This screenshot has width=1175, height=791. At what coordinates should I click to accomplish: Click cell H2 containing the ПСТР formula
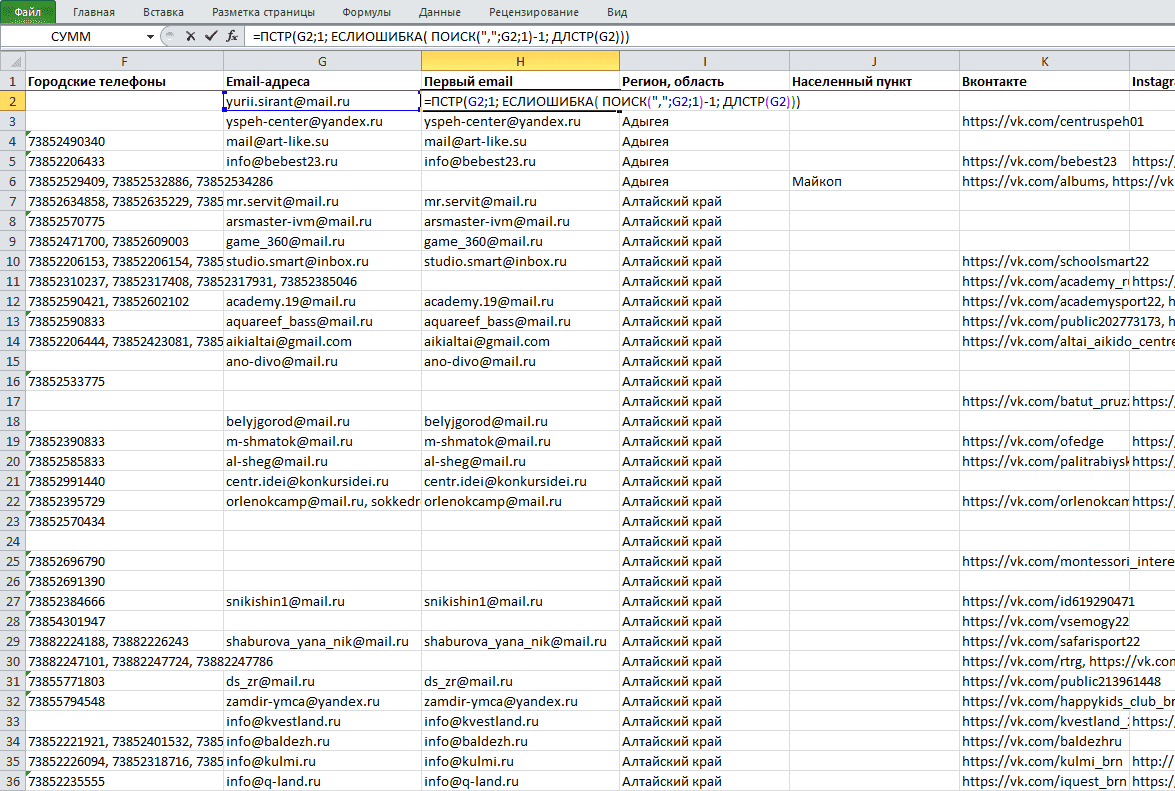[x=520, y=101]
